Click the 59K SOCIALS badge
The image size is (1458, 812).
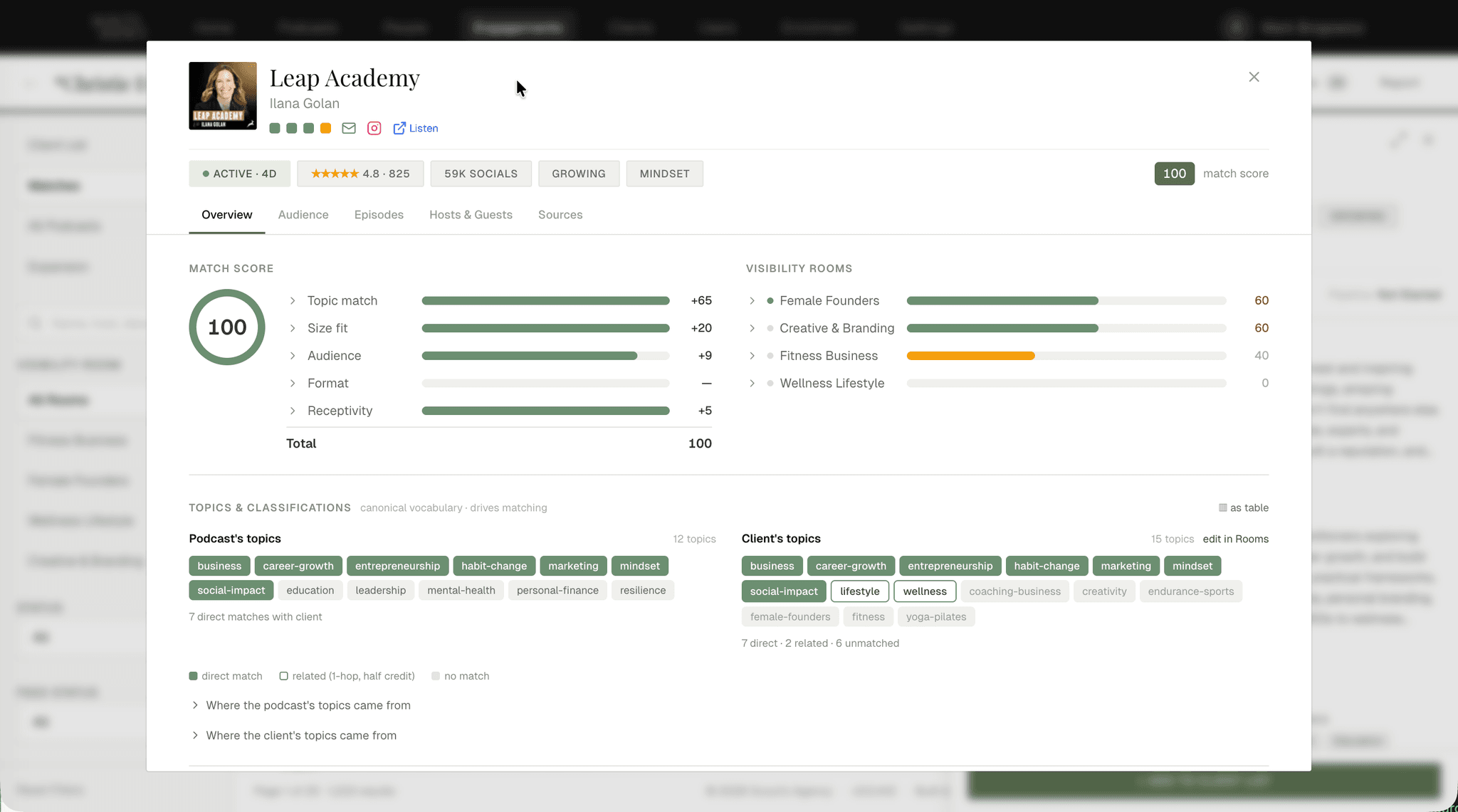481,174
